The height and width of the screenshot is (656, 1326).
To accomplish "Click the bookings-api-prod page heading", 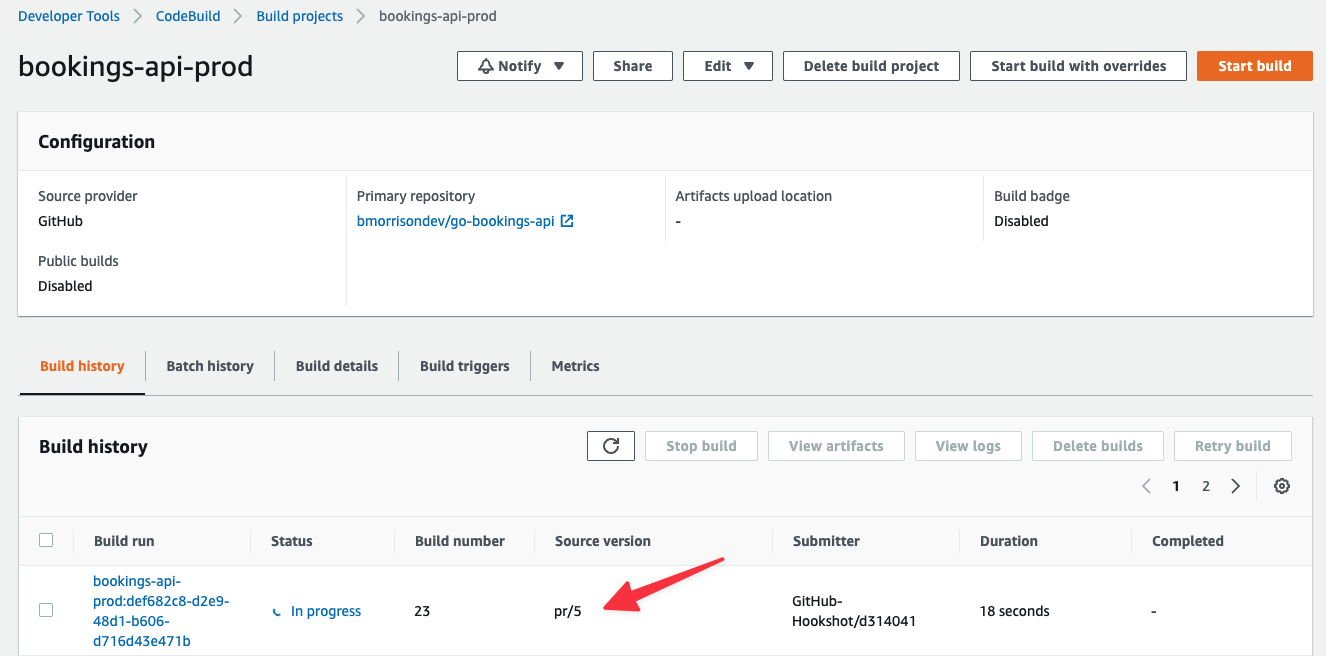I will [x=136, y=67].
